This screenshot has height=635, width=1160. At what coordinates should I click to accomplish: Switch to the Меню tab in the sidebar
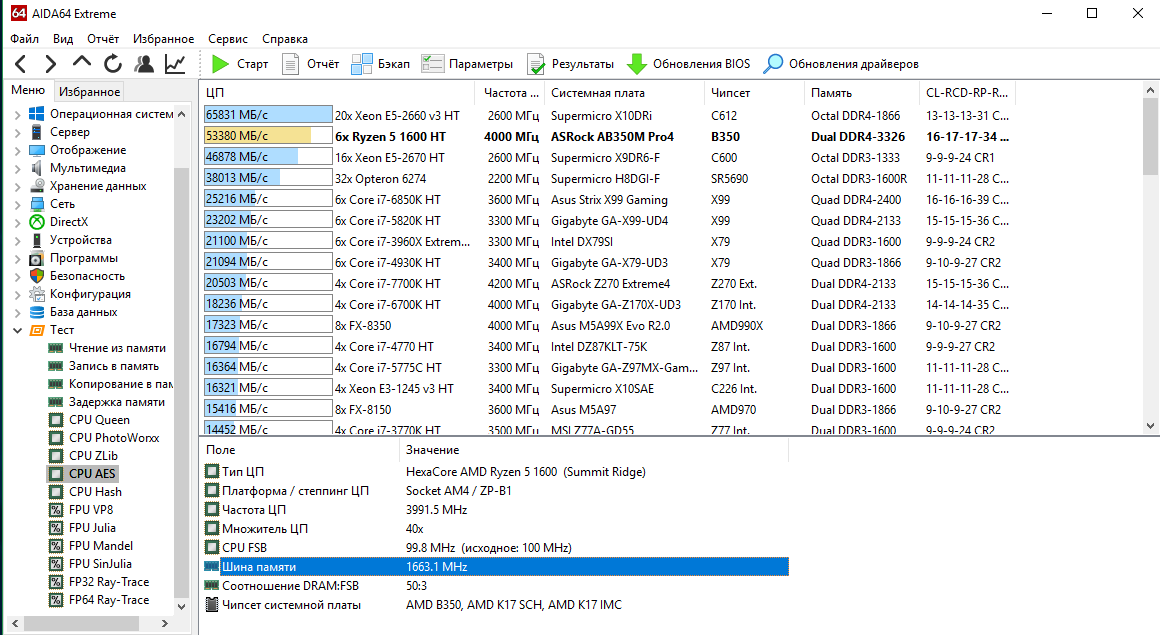(28, 90)
